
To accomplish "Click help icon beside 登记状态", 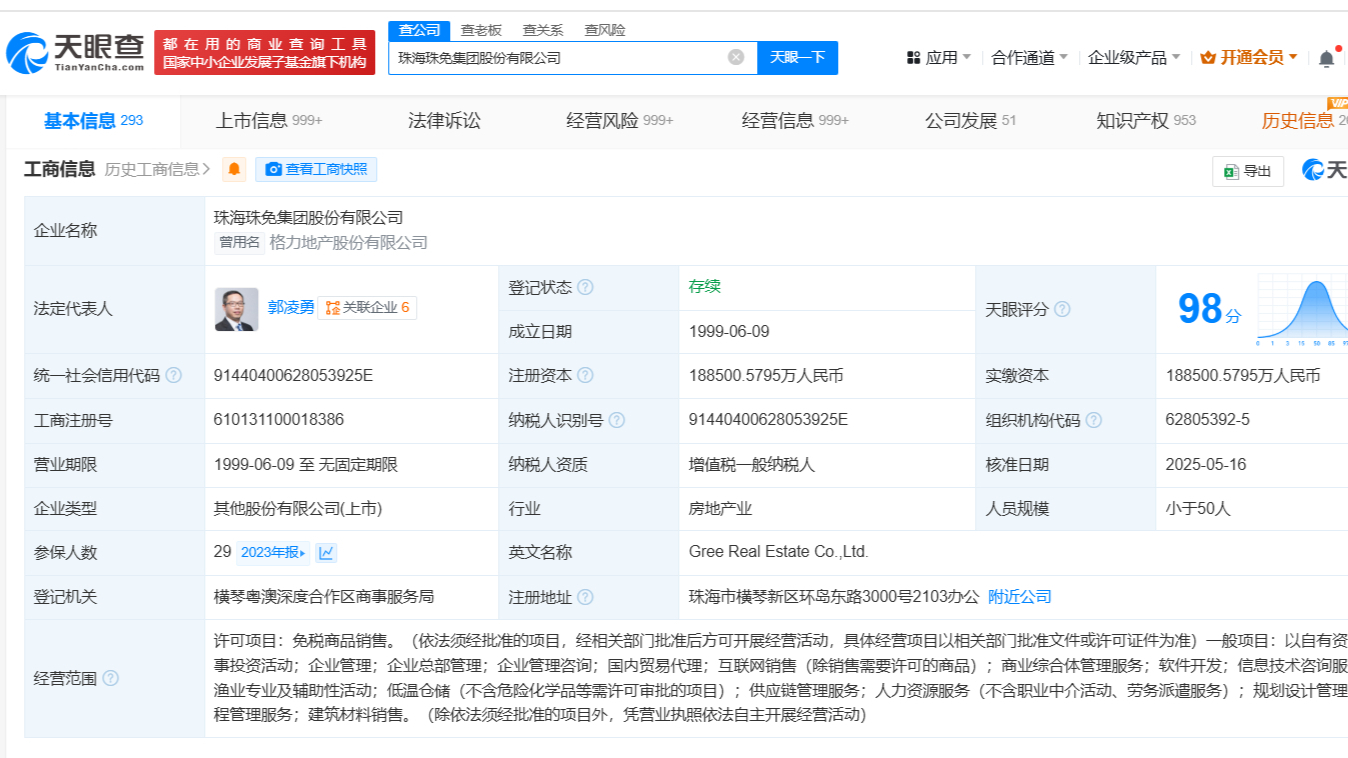I will [585, 288].
